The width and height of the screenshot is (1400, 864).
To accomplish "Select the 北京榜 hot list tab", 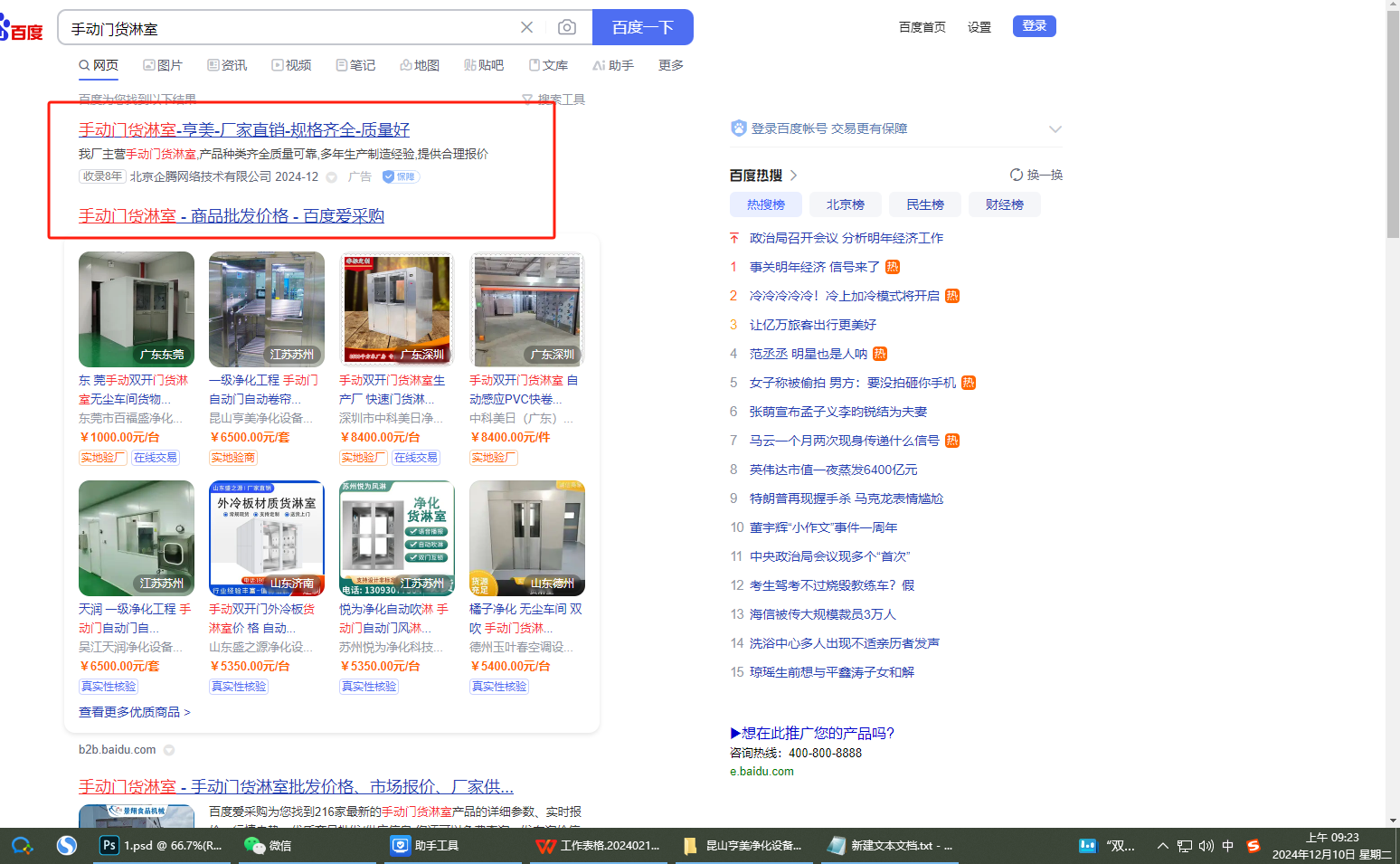I will coord(846,204).
